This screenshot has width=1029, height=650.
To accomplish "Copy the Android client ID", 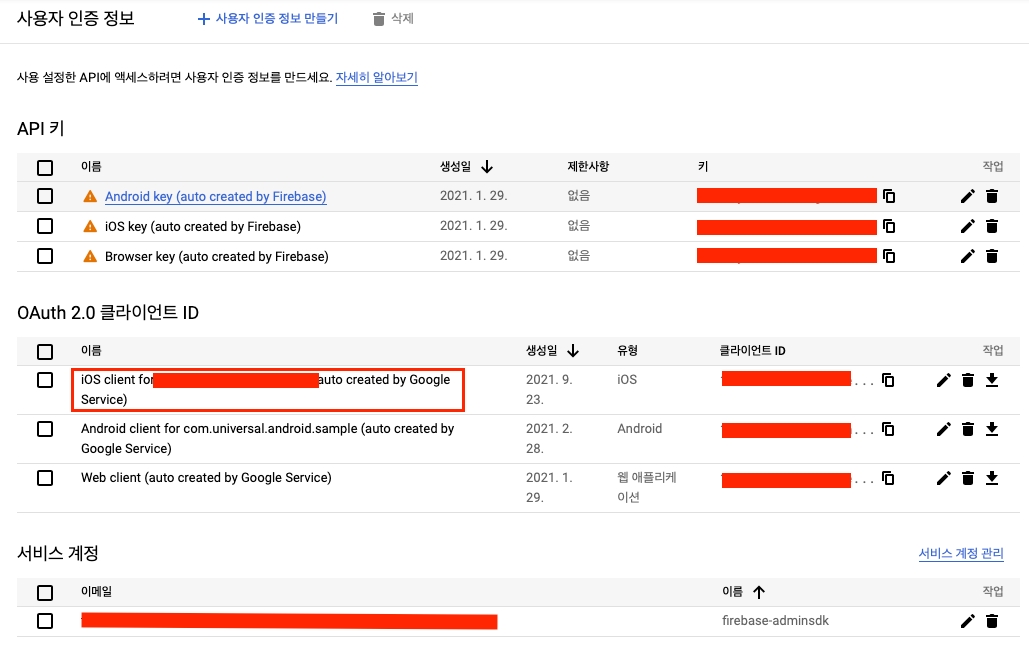I will pyautogui.click(x=888, y=430).
